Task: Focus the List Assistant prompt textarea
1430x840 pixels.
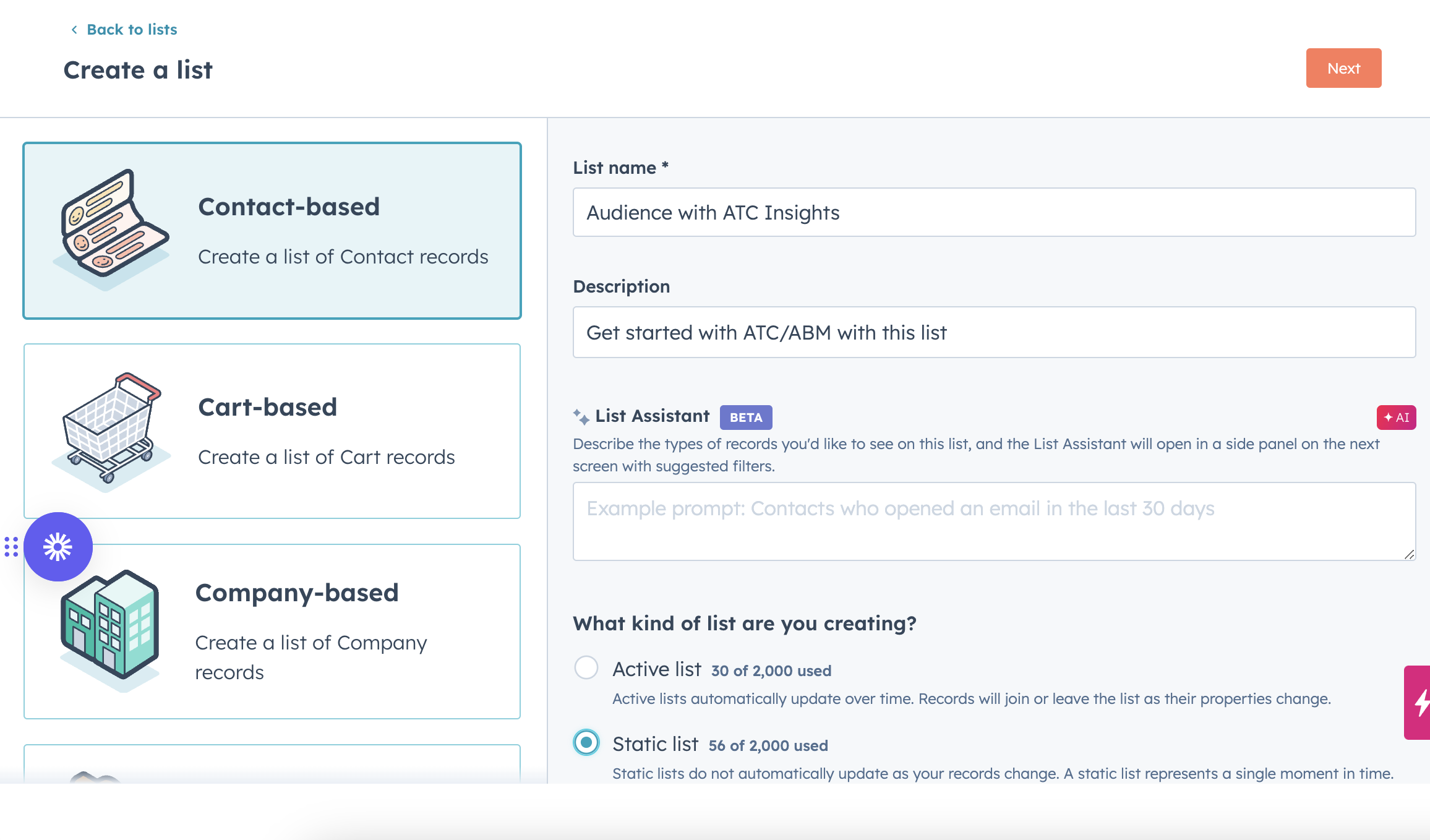Action: (x=994, y=521)
